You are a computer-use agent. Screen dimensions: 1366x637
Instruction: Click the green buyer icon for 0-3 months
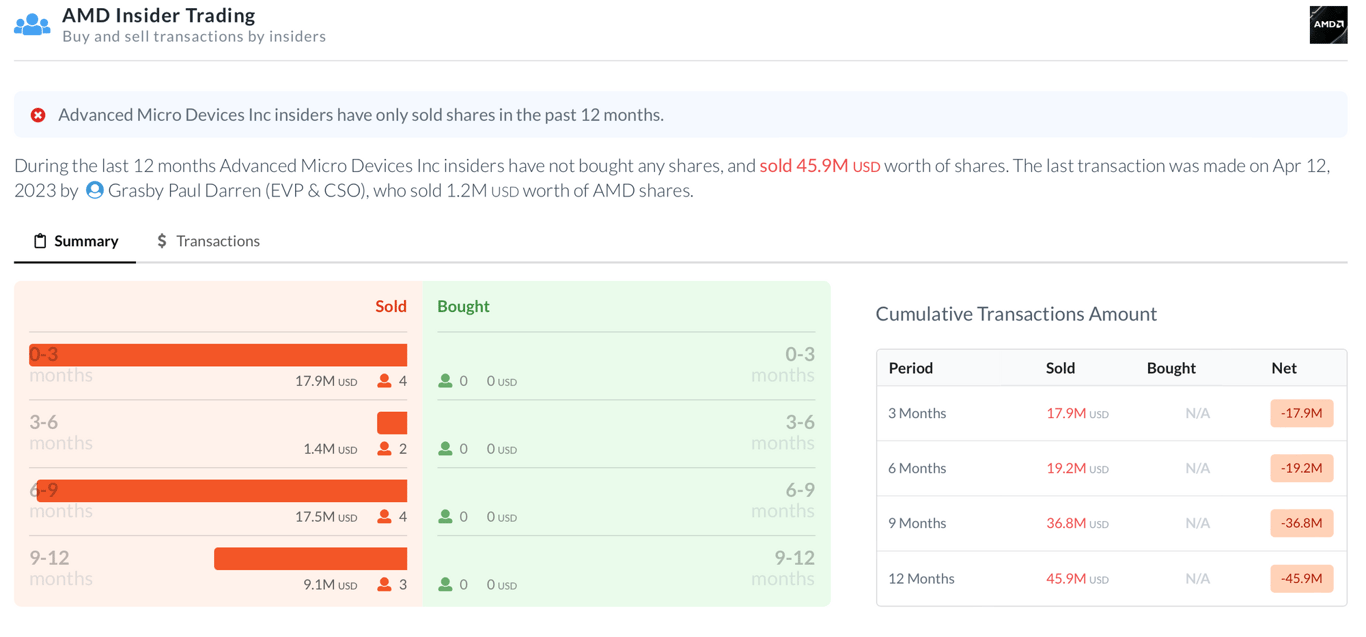click(x=445, y=381)
